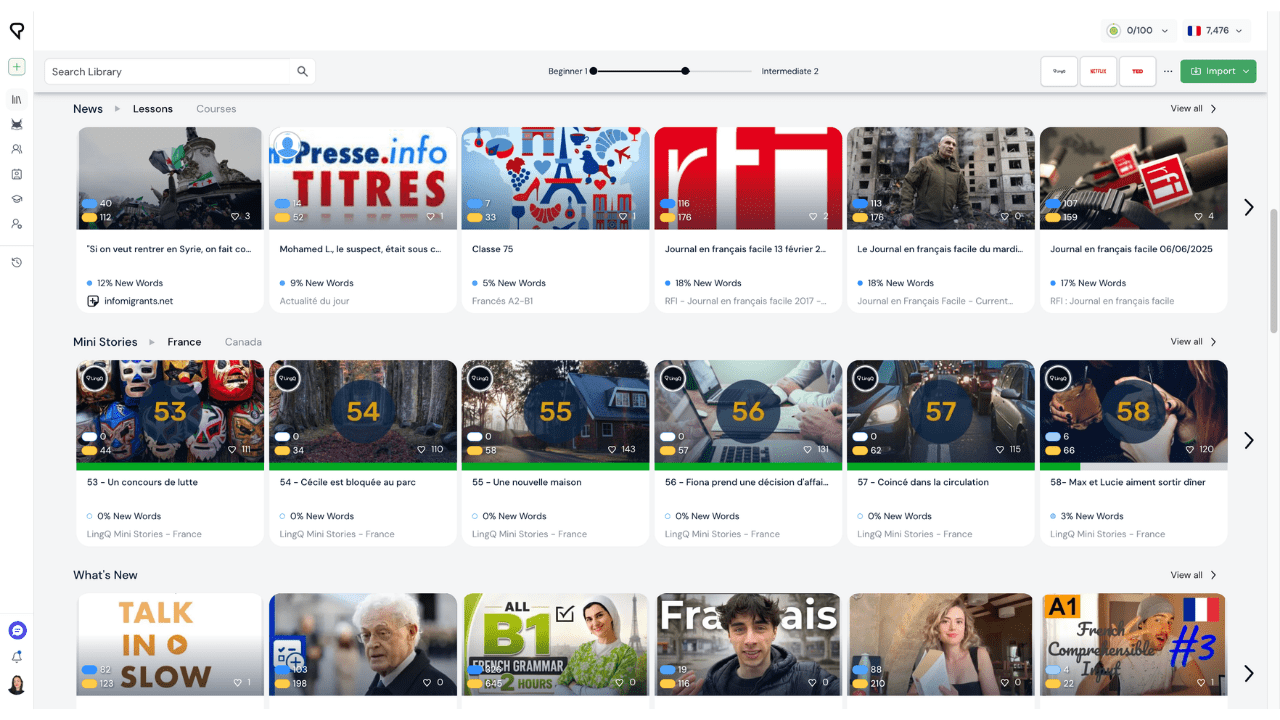The width and height of the screenshot is (1280, 720).
Task: Open lesson "Mohamed L., le suspect, était sous c..."
Action: (360, 249)
